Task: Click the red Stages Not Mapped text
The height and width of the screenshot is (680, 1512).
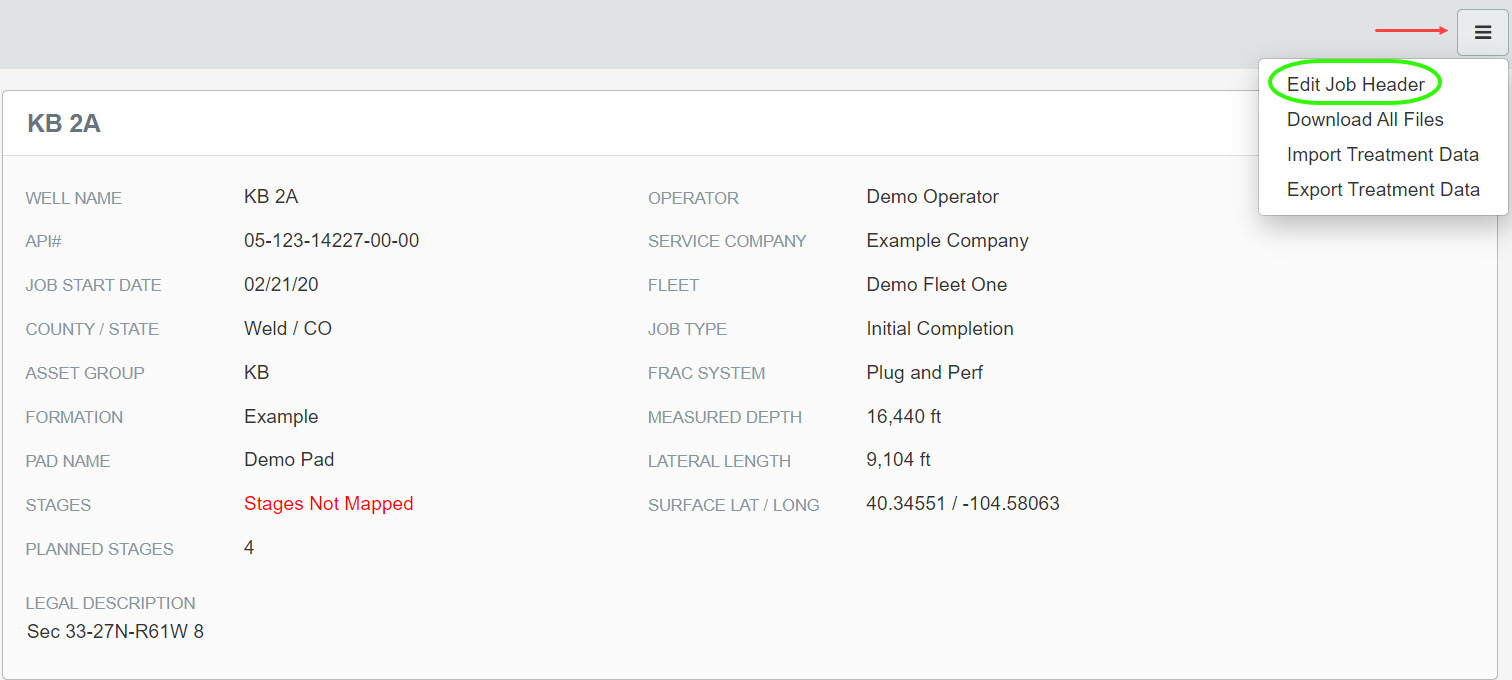Action: tap(328, 504)
